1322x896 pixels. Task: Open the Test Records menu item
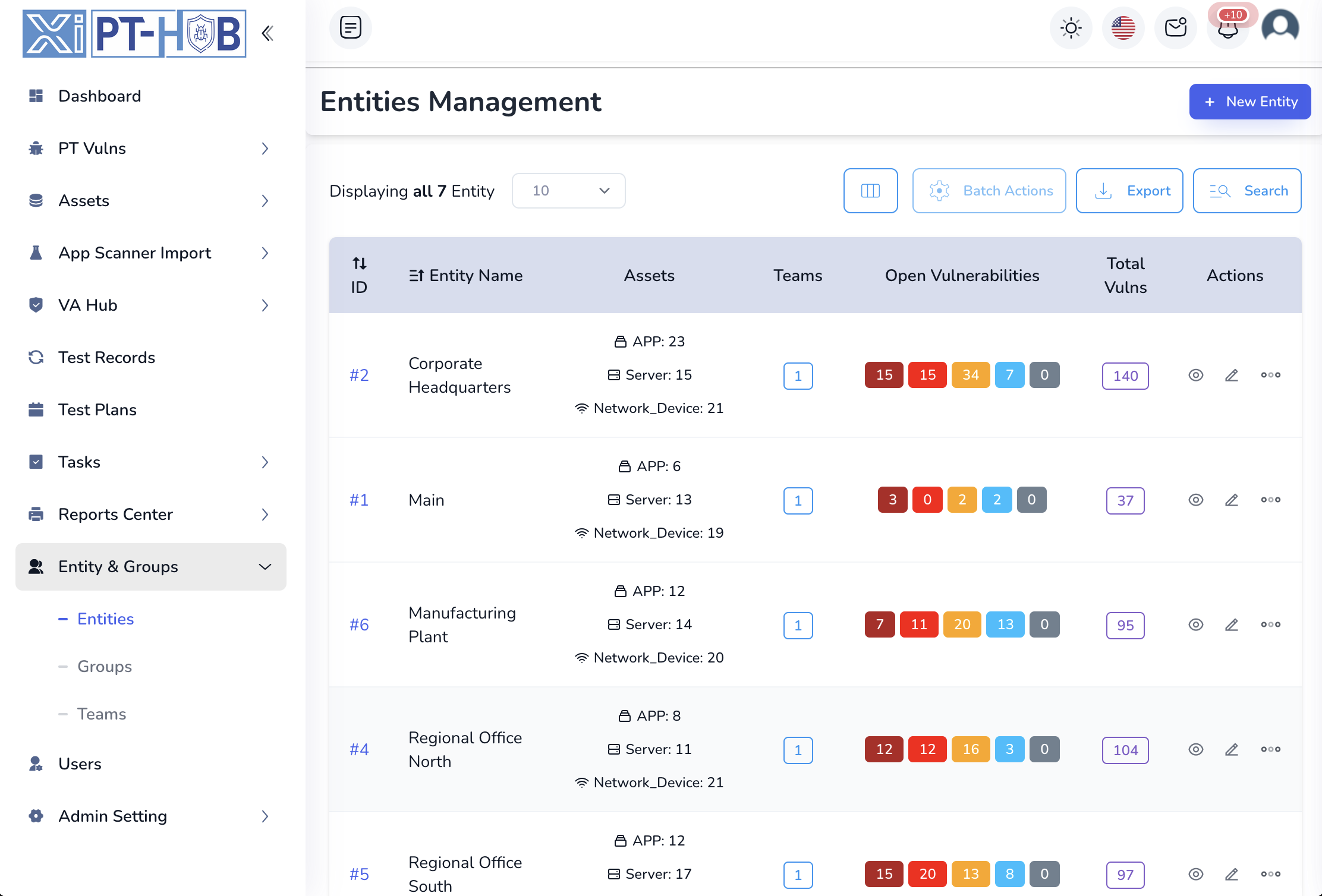(106, 358)
